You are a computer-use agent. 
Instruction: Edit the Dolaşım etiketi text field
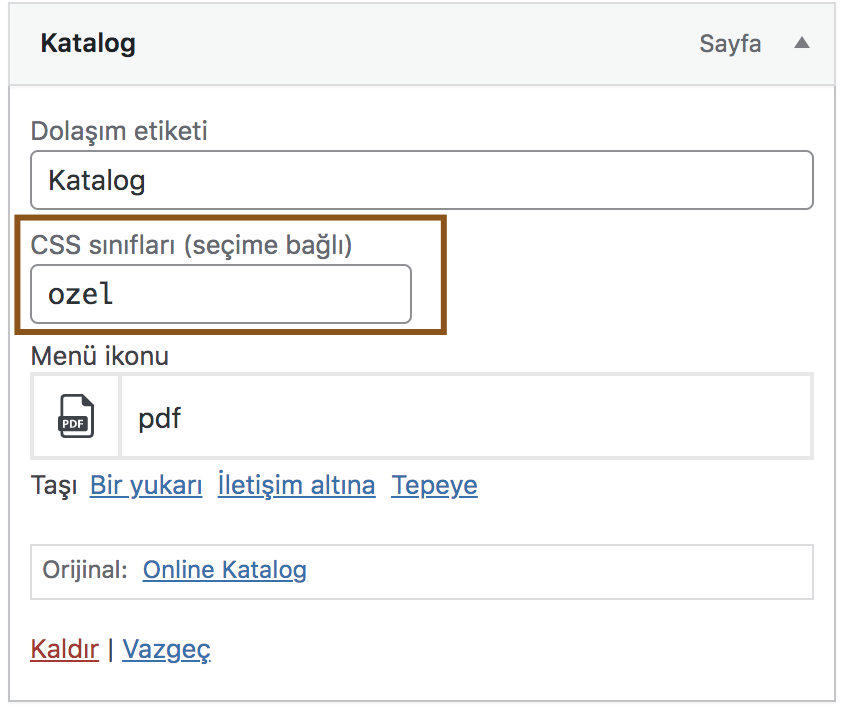click(x=422, y=180)
